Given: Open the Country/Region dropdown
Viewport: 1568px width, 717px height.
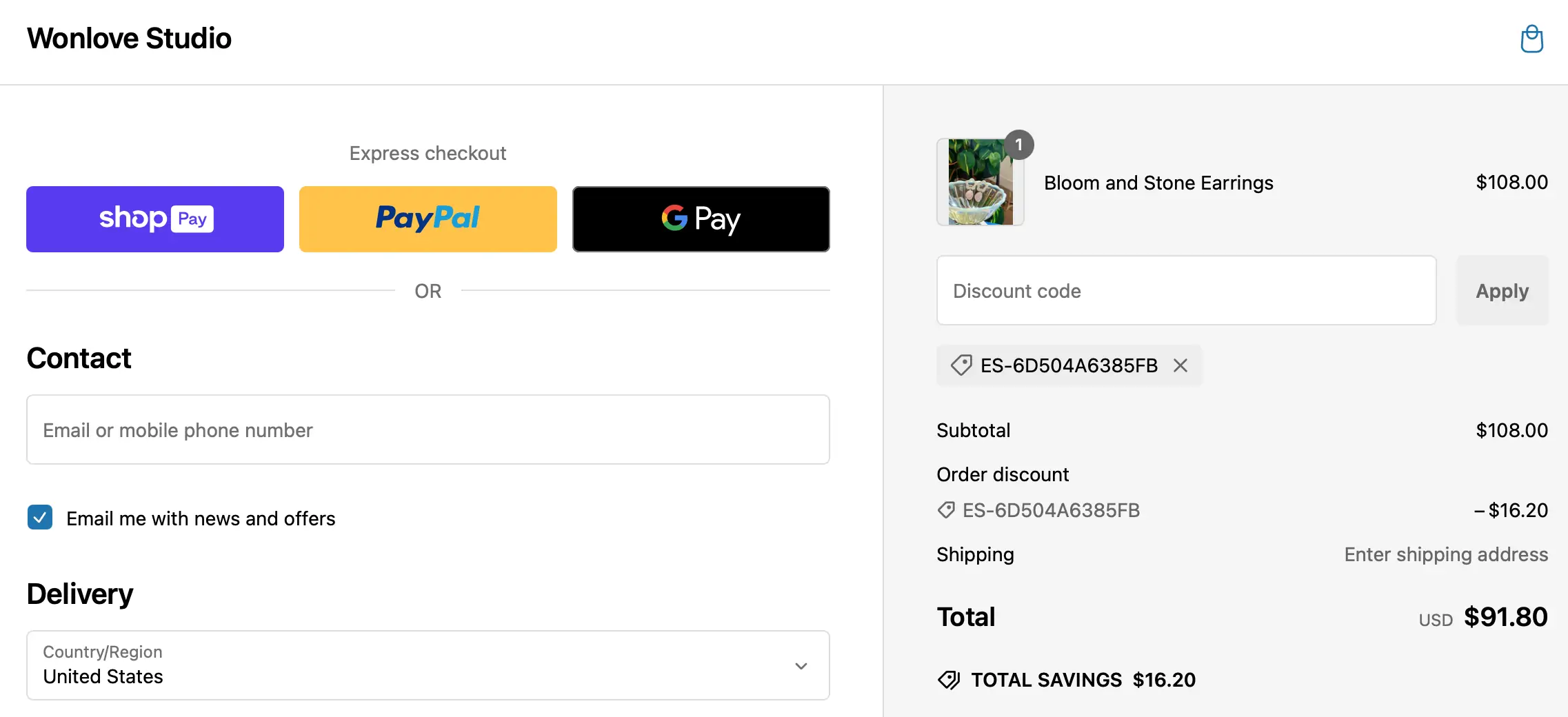Looking at the screenshot, I should [428, 665].
